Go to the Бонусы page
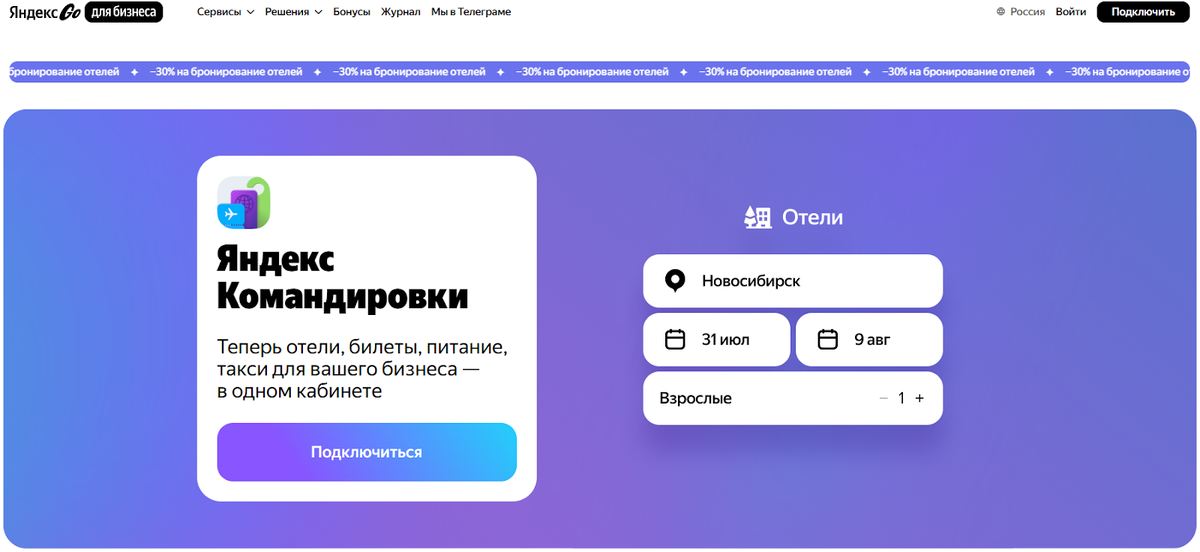The width and height of the screenshot is (1200, 552). tap(351, 12)
